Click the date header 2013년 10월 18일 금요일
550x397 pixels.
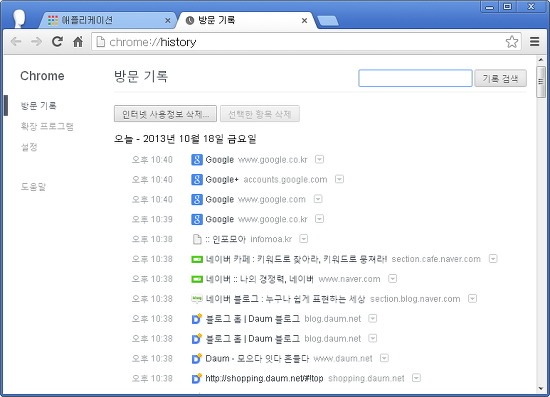(185, 139)
